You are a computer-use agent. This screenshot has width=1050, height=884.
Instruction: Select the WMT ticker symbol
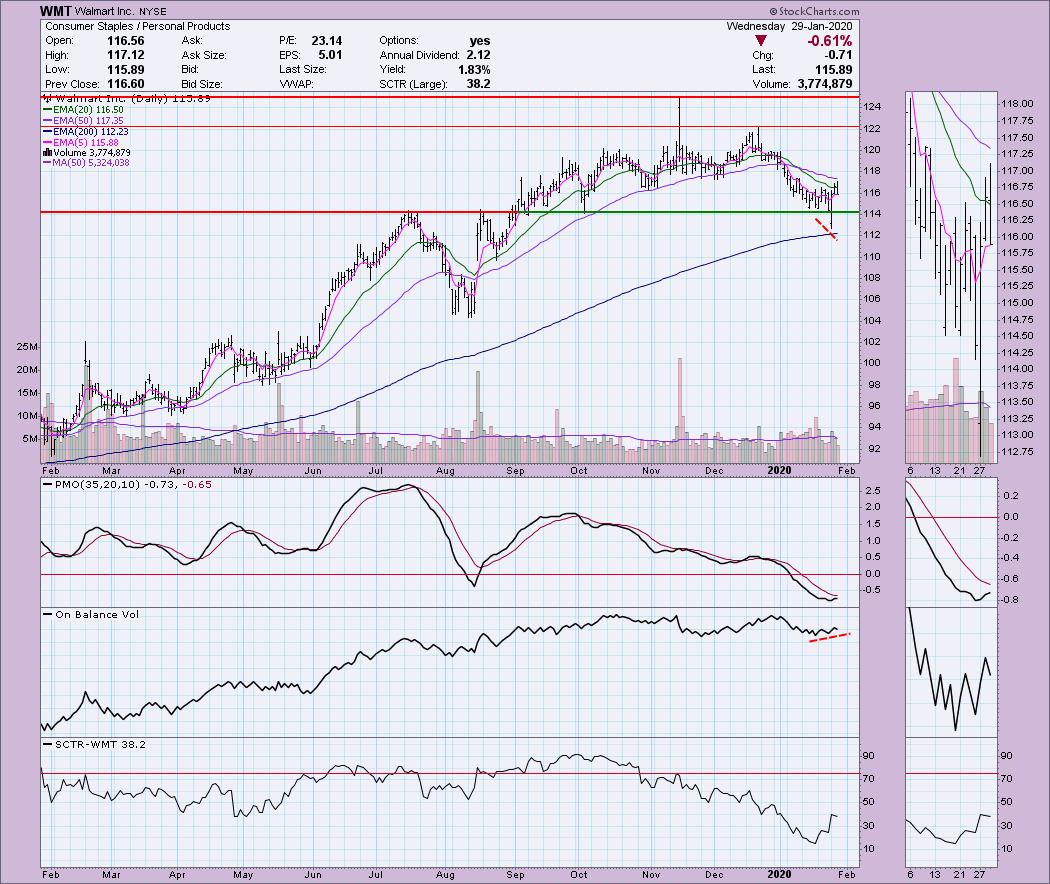tap(54, 11)
